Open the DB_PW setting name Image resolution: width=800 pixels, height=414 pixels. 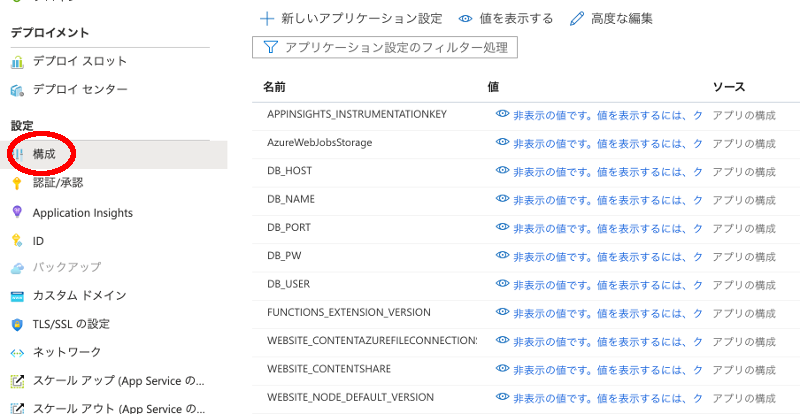284,256
